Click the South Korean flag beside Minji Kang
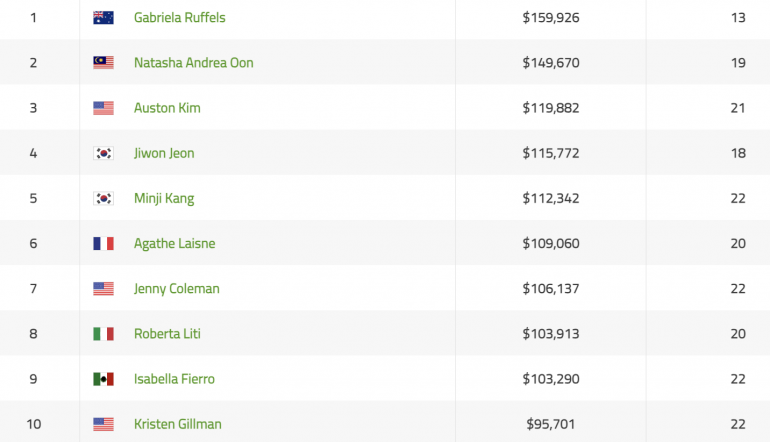770x442 pixels. 103,198
